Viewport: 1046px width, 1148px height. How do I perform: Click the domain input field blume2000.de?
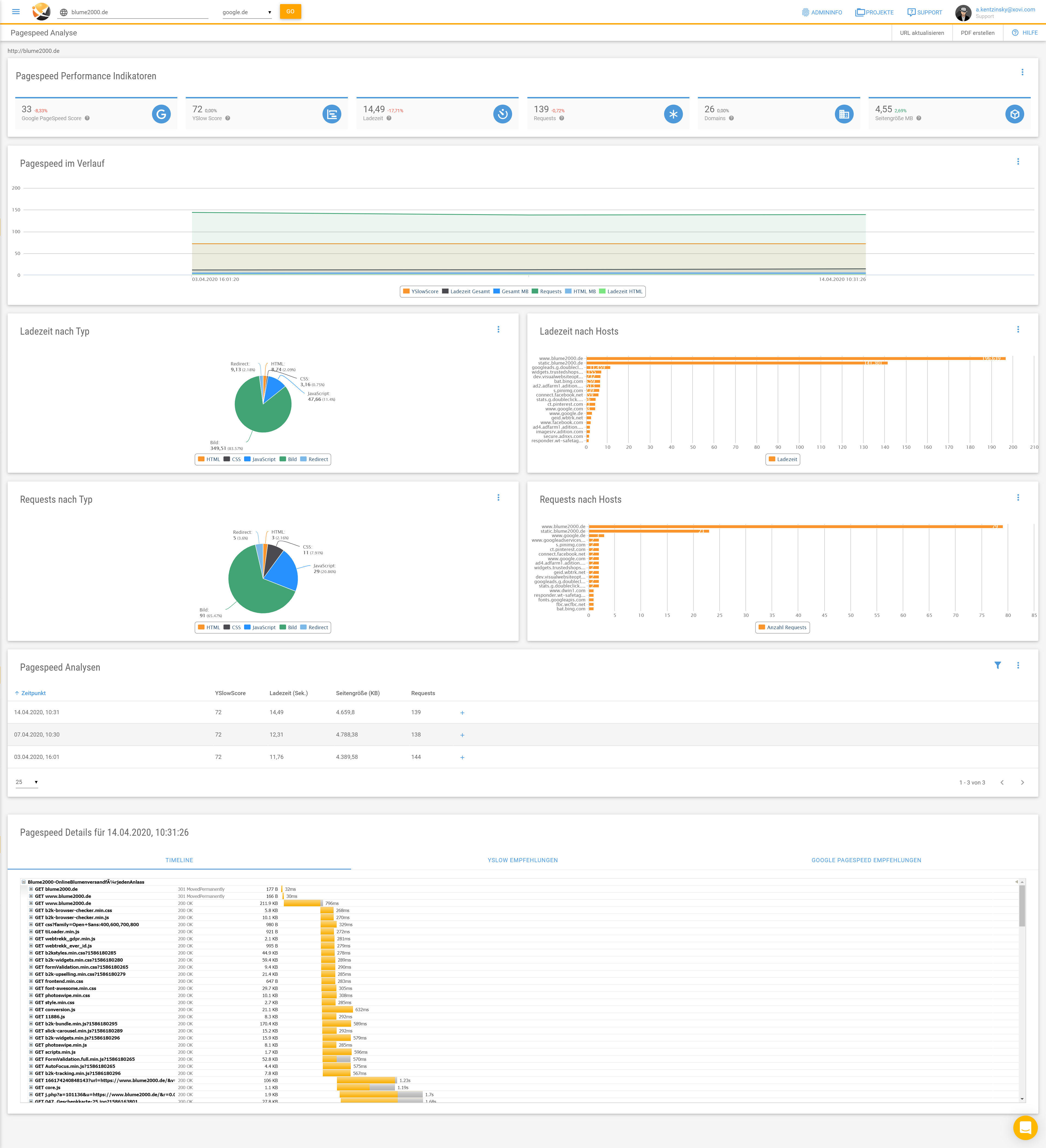(x=139, y=13)
